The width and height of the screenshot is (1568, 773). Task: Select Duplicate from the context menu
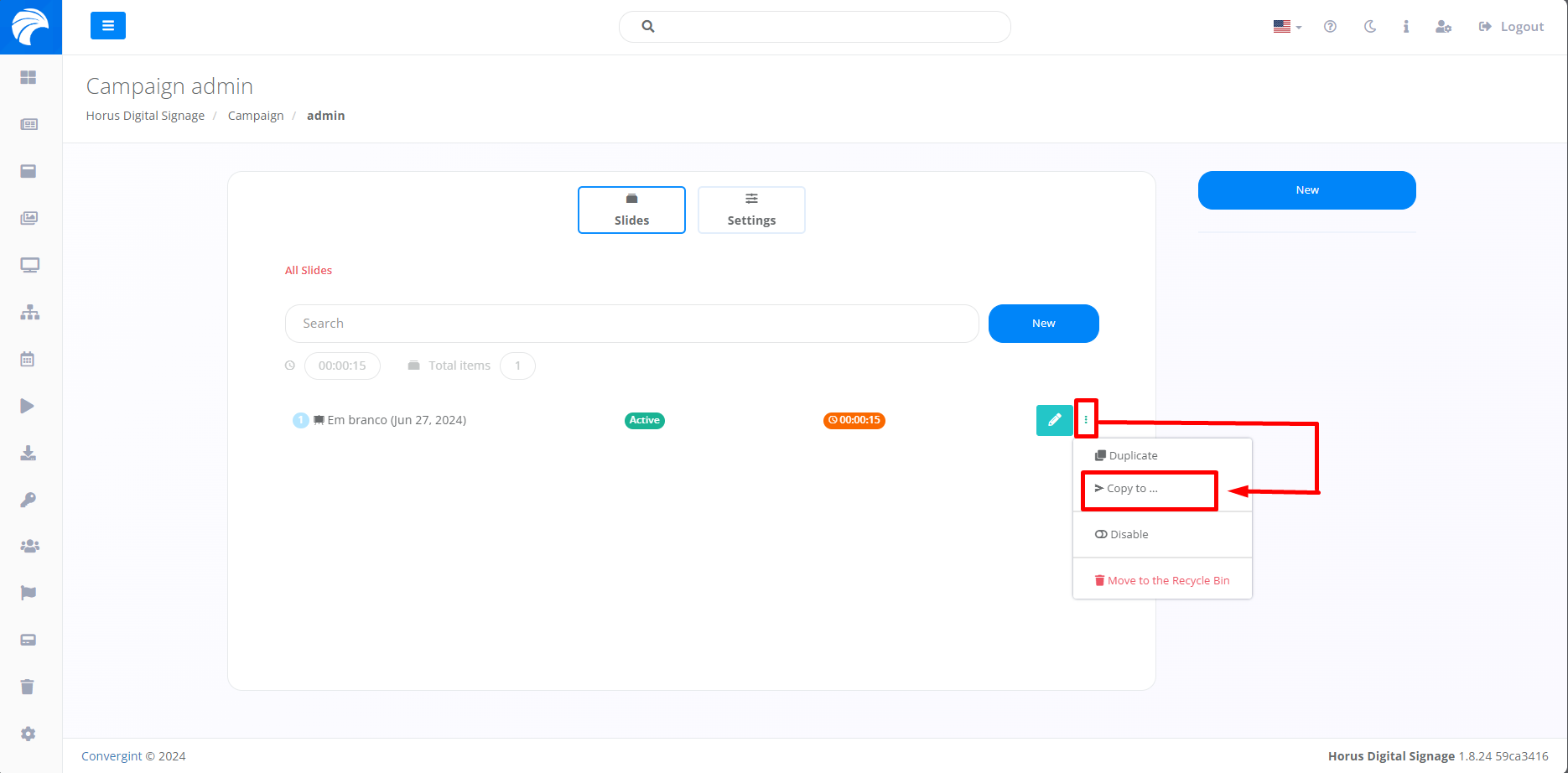[x=1133, y=455]
